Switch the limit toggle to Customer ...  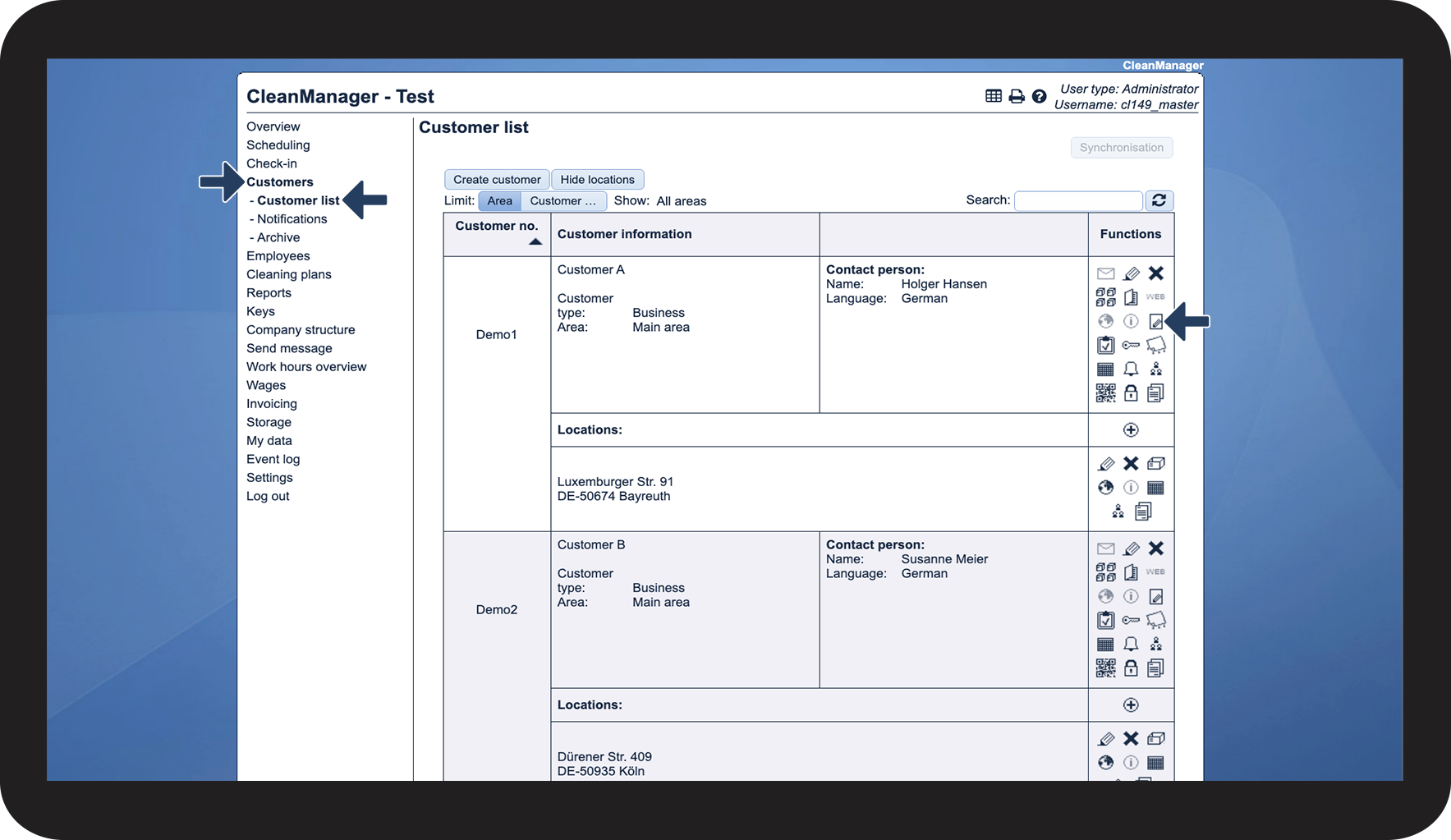(x=563, y=201)
